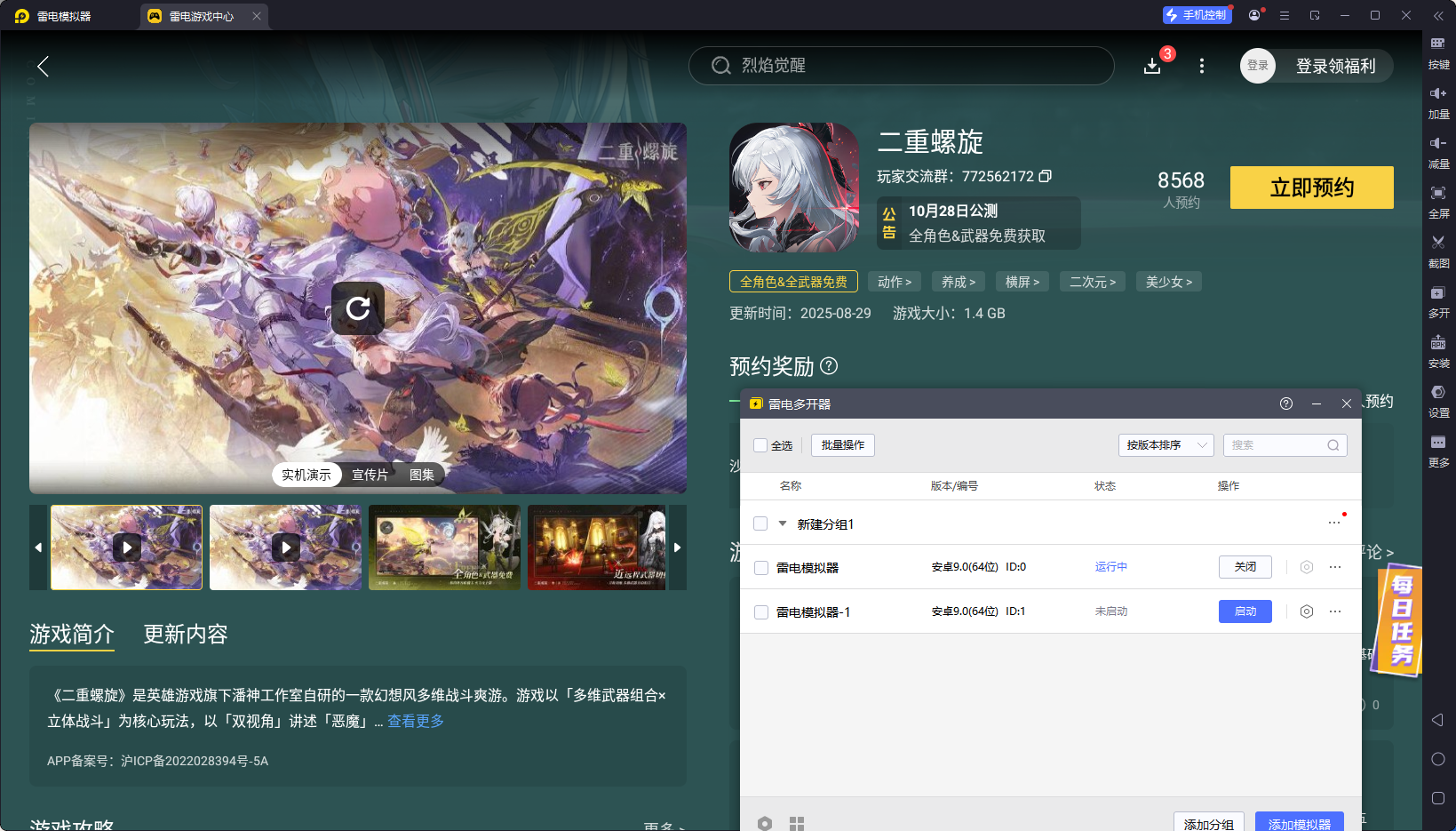1456x831 pixels.
Task: Enter fullscreen via 全屏 sidebar icon
Action: point(1438,203)
